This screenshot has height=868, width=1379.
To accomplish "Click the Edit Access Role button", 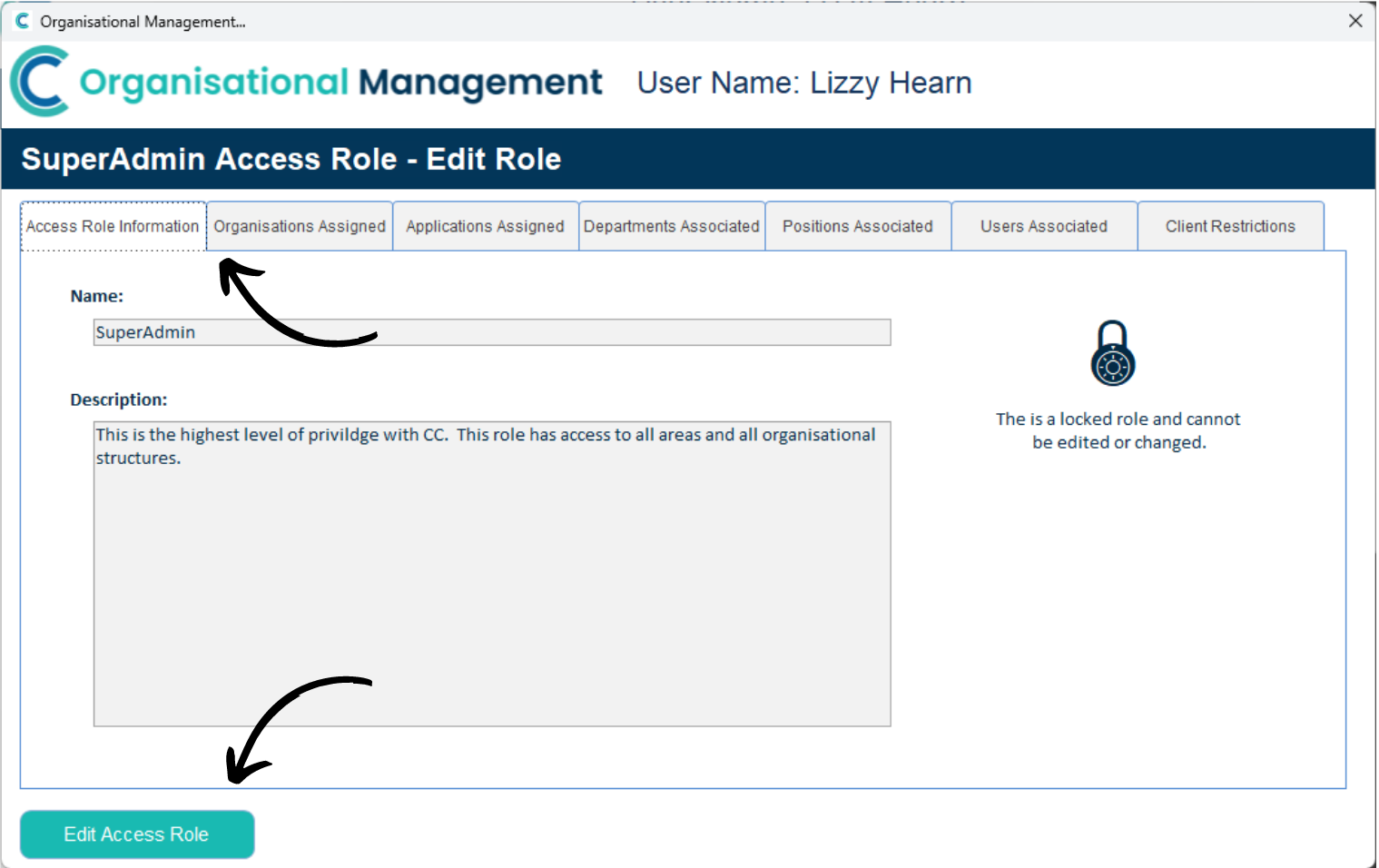I will 136,833.
